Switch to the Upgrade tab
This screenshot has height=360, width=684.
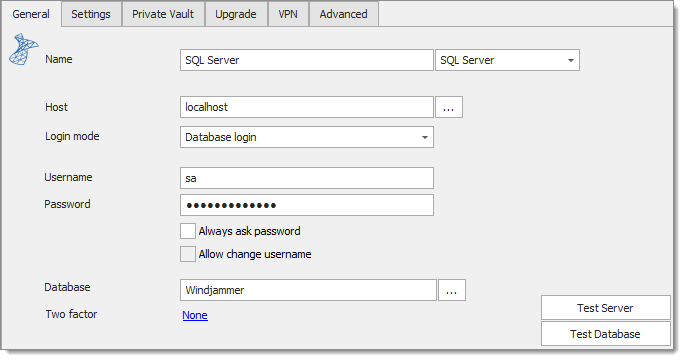[236, 14]
